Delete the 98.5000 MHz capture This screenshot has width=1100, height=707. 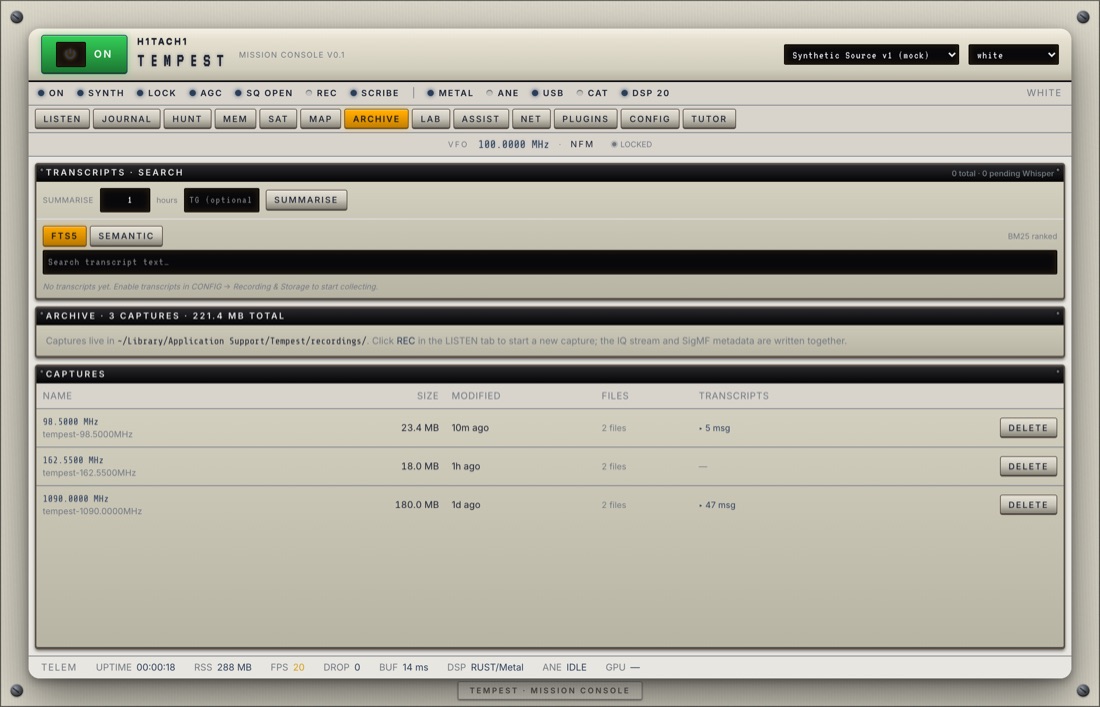tap(1028, 428)
